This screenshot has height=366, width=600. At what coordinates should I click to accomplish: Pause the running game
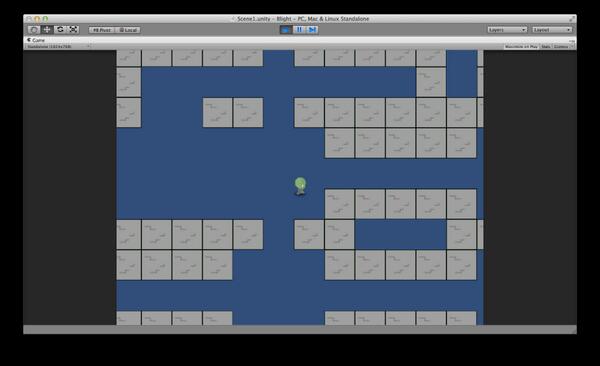(299, 29)
